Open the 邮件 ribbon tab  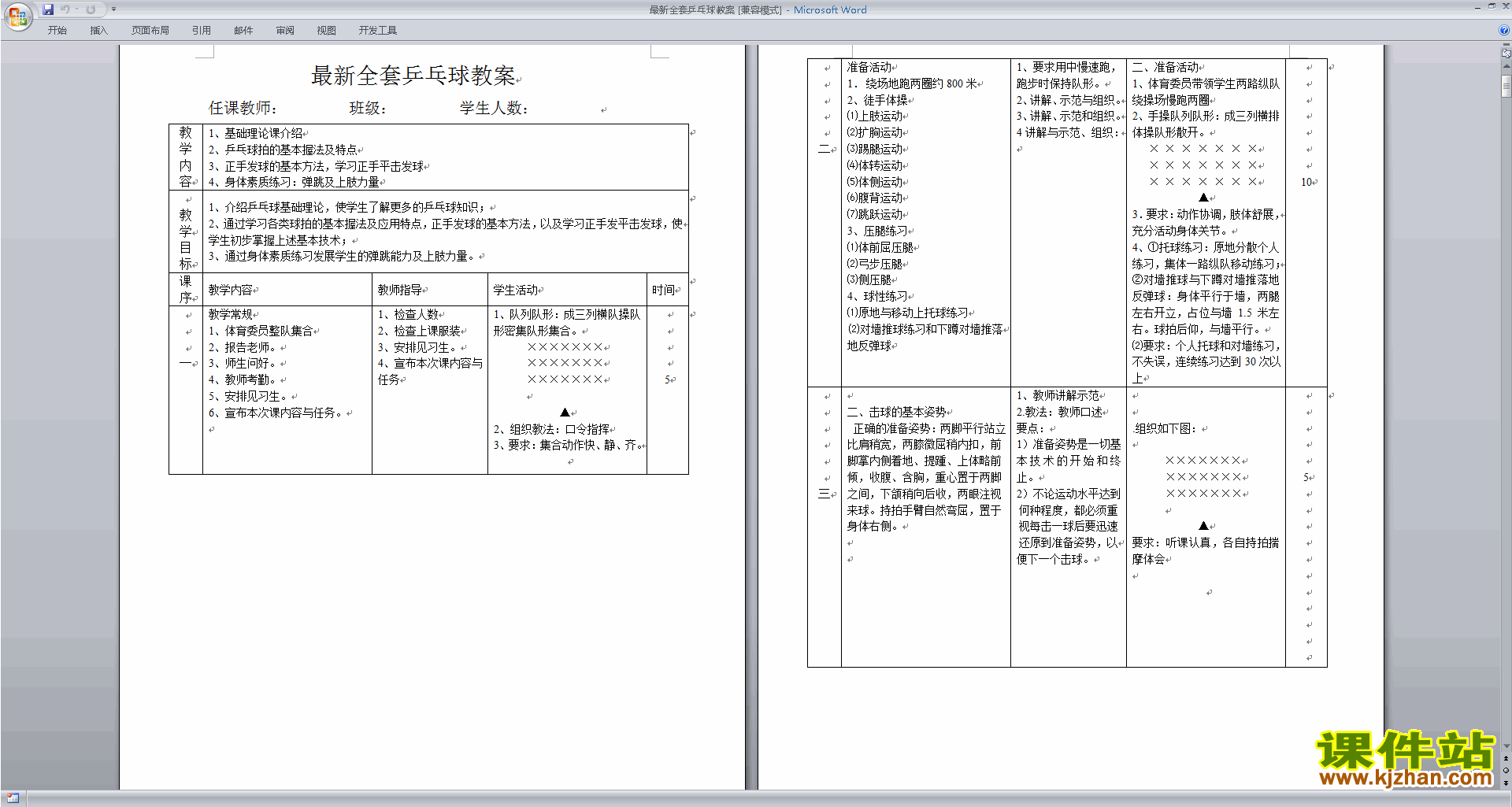pos(243,31)
